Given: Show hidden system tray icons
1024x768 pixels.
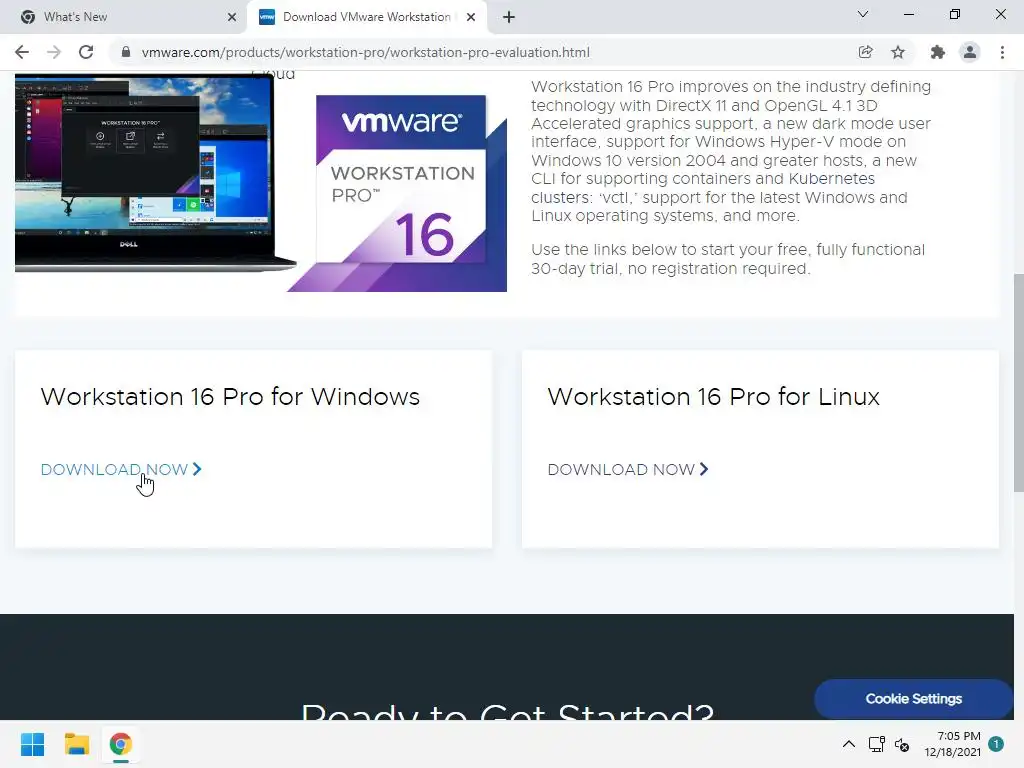Looking at the screenshot, I should 849,744.
